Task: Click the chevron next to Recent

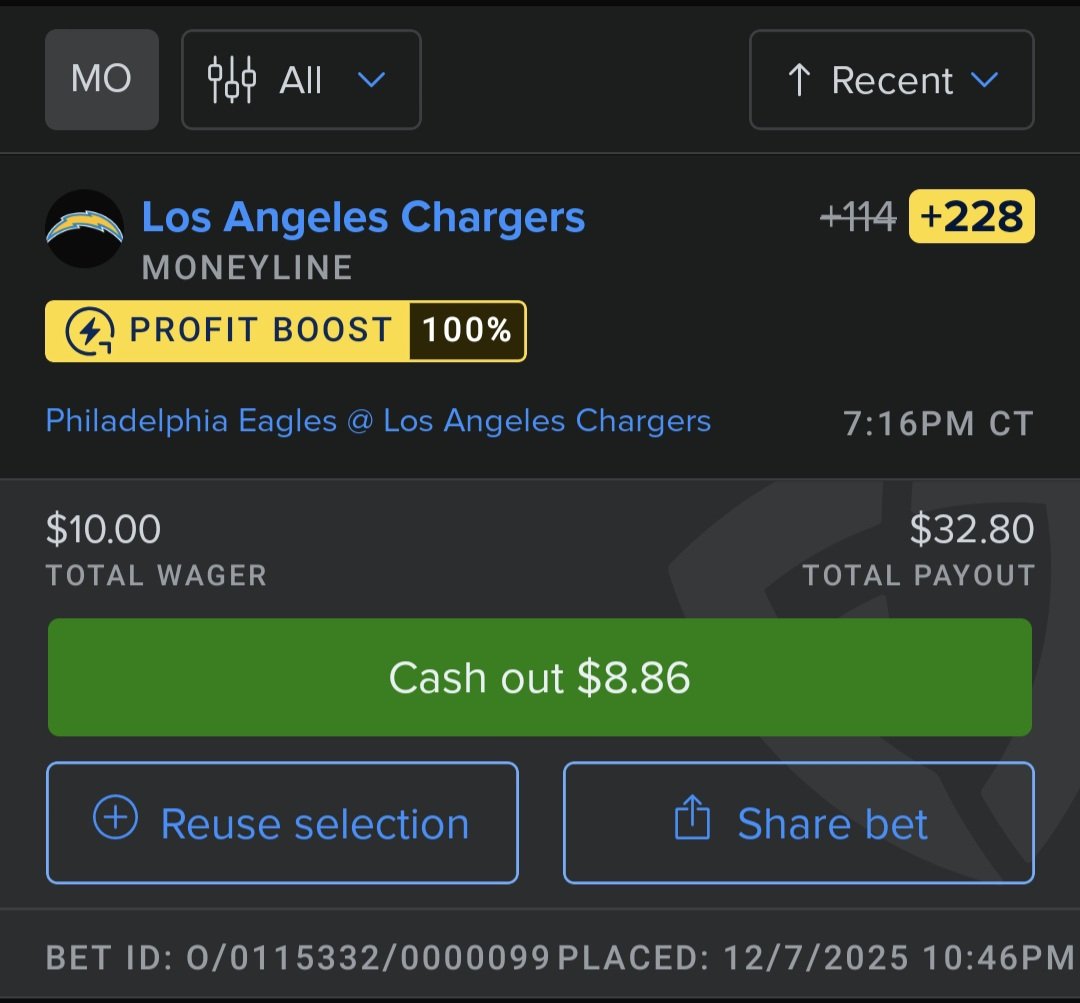Action: [984, 80]
